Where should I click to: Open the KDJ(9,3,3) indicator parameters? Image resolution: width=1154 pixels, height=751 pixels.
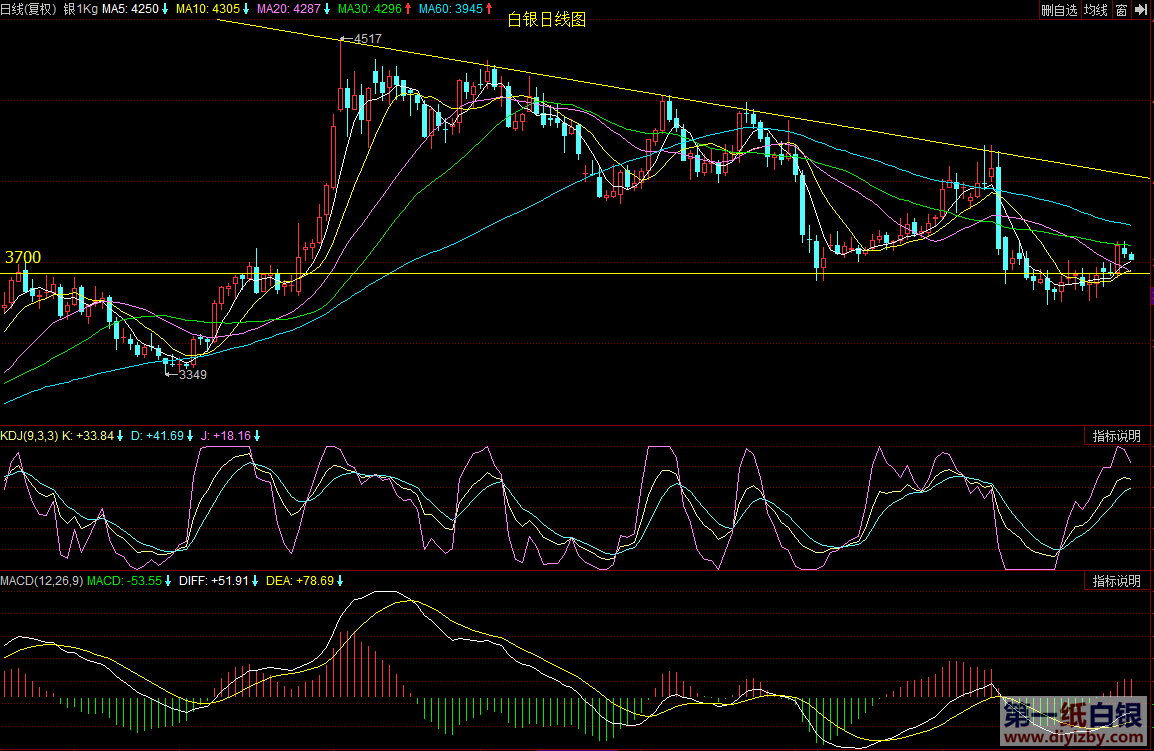point(29,435)
